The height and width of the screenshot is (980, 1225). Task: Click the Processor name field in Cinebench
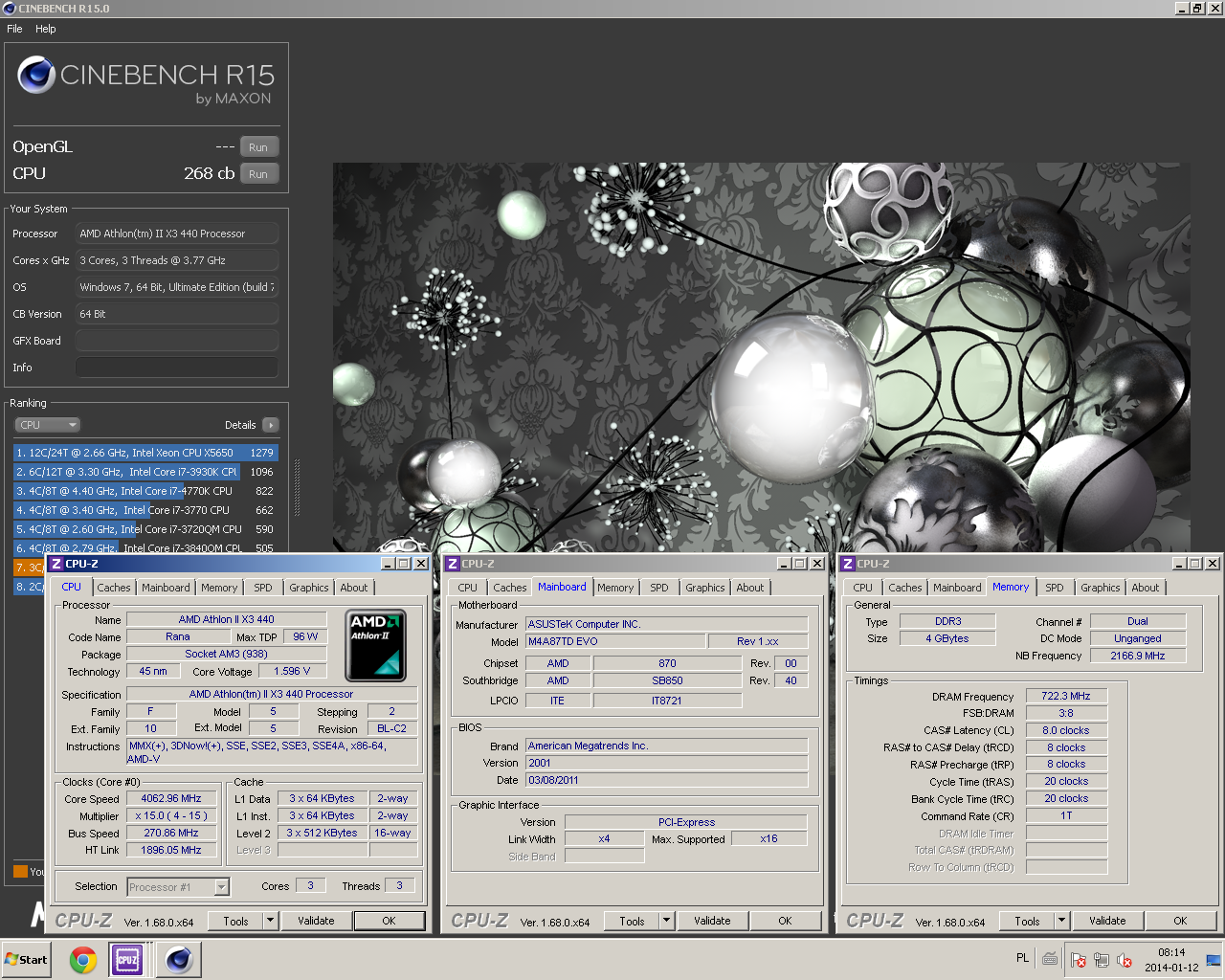(177, 234)
